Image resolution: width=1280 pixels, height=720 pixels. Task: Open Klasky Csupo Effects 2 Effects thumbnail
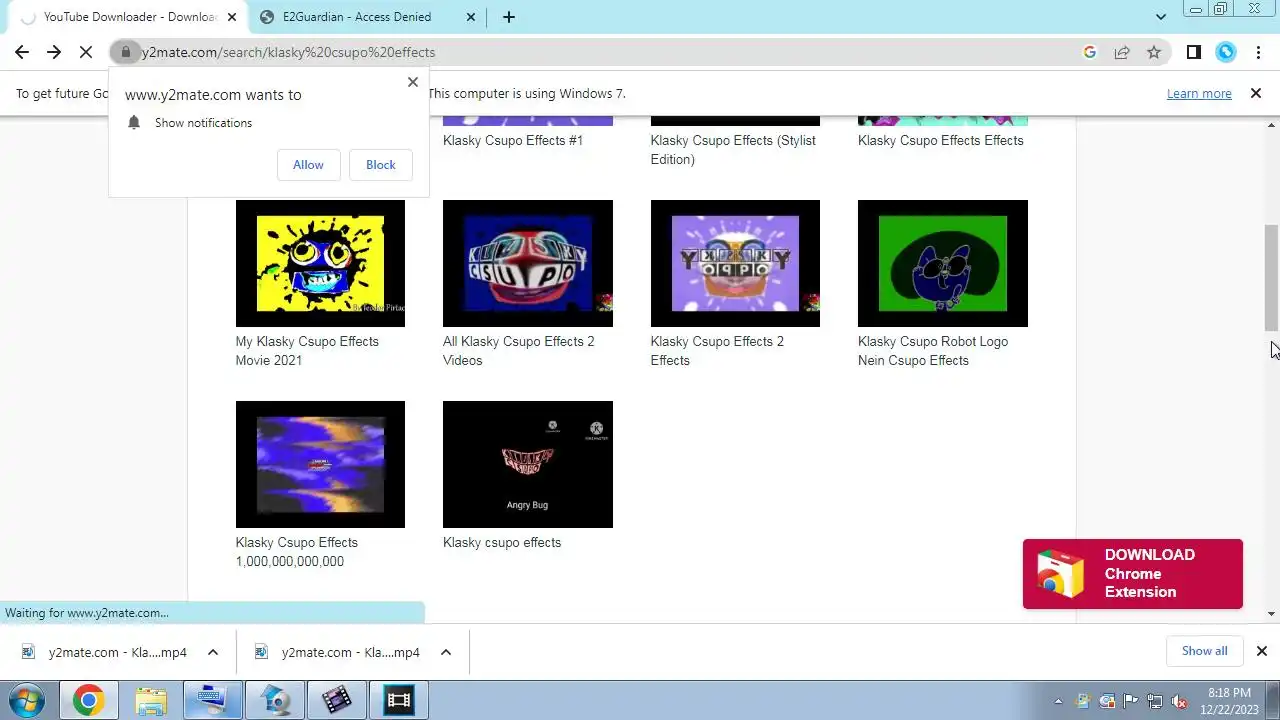pos(735,263)
